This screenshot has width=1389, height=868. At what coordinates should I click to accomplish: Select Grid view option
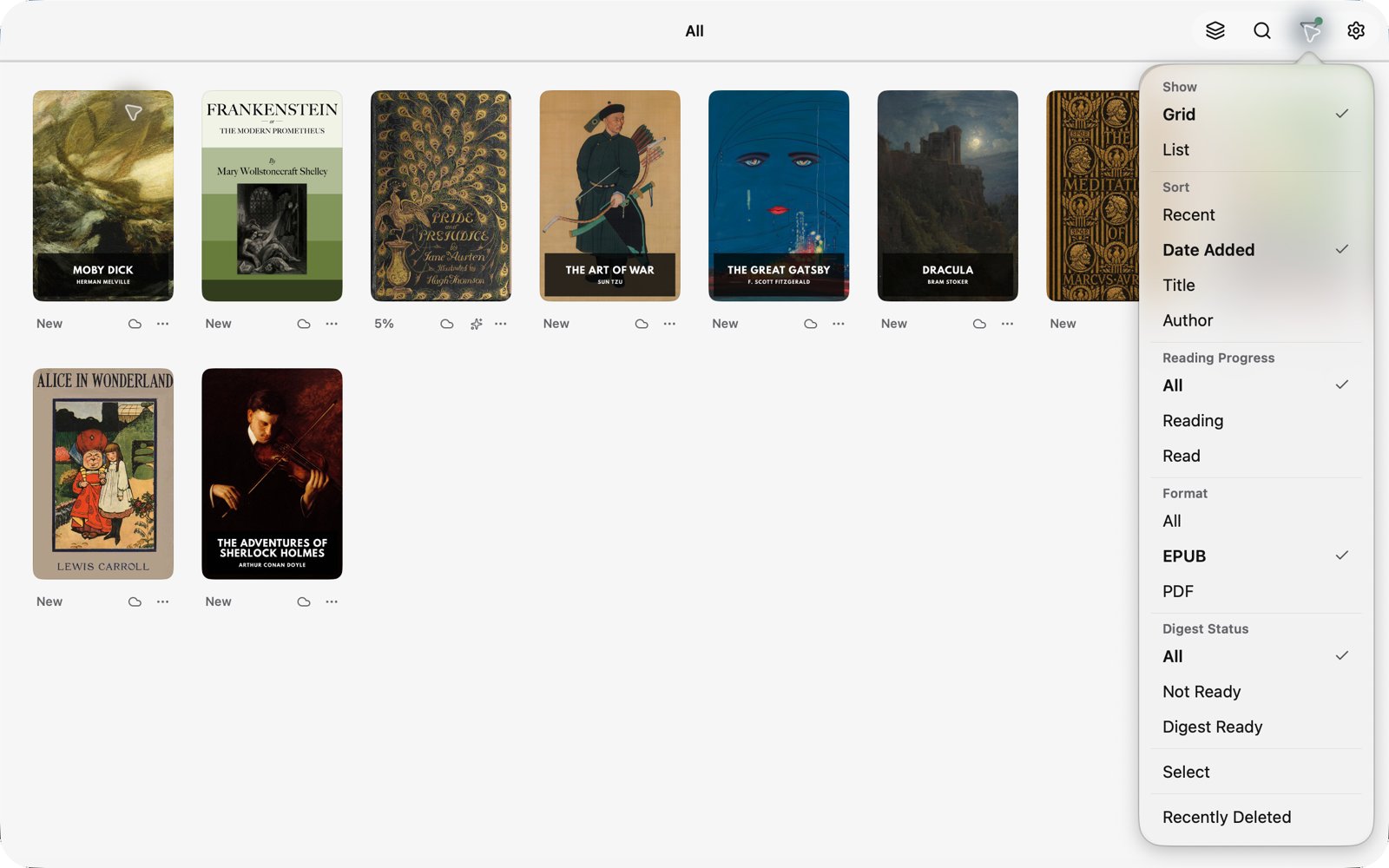(1255, 115)
